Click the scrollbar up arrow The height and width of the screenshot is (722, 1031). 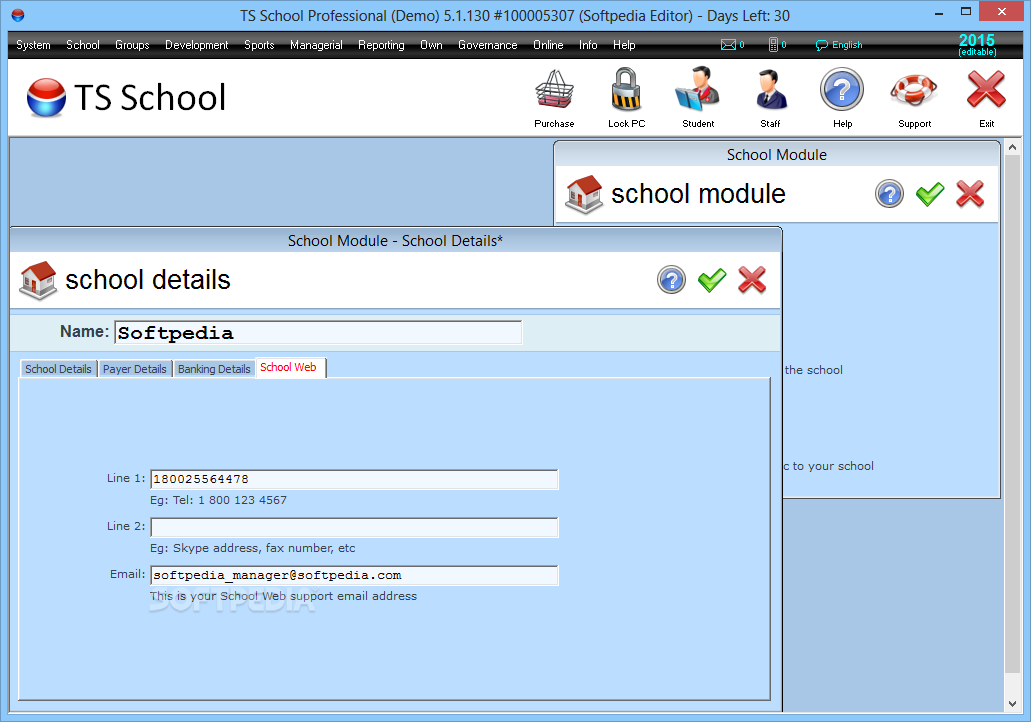click(1013, 147)
